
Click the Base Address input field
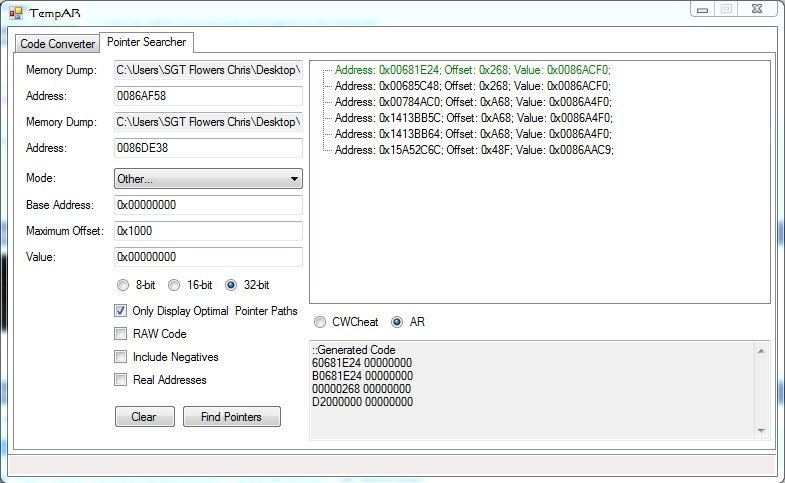[208, 205]
